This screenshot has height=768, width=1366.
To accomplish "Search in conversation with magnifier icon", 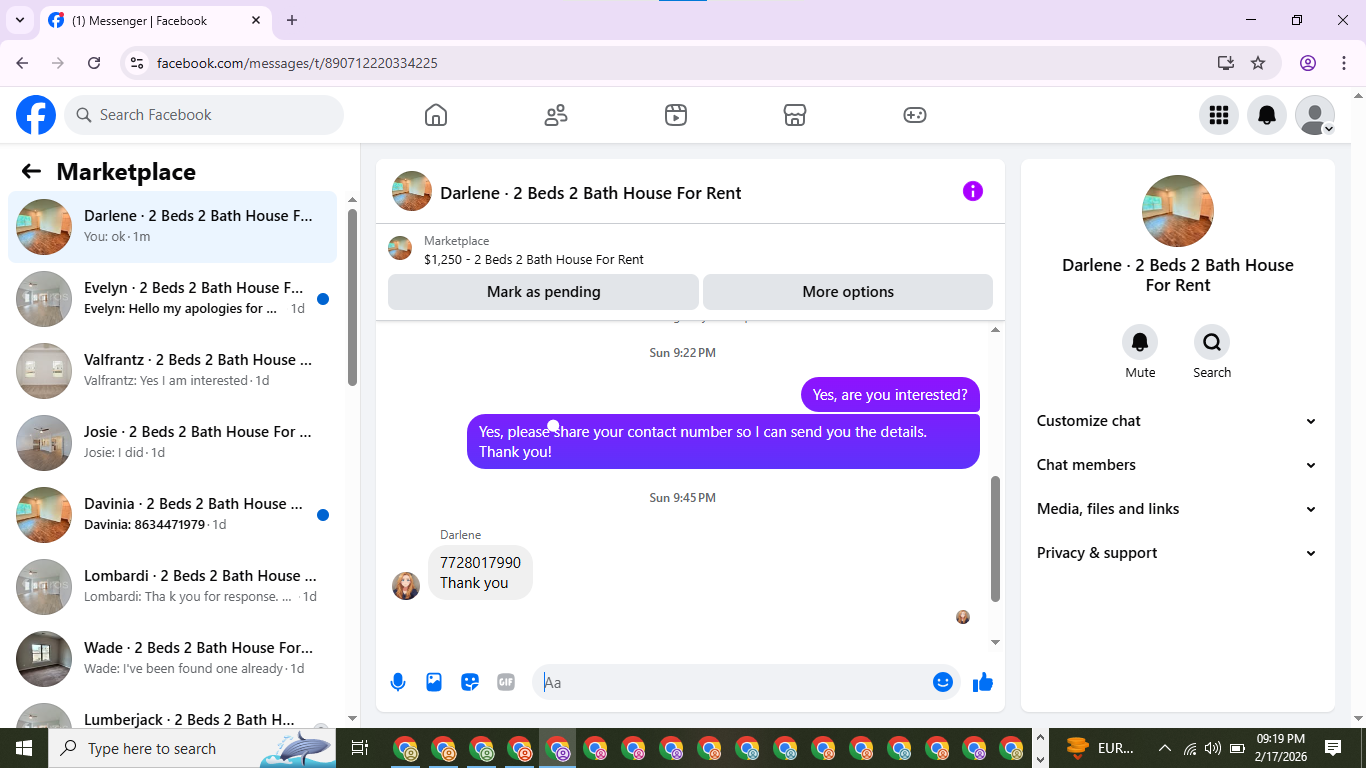I will point(1212,342).
